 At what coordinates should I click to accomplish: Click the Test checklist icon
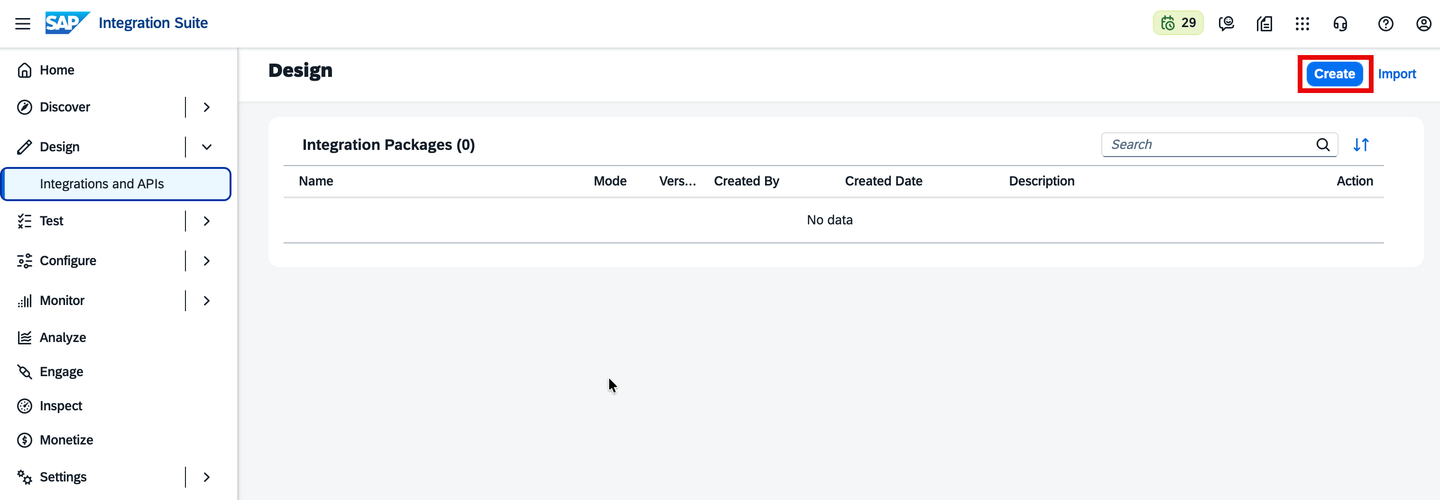(x=25, y=221)
